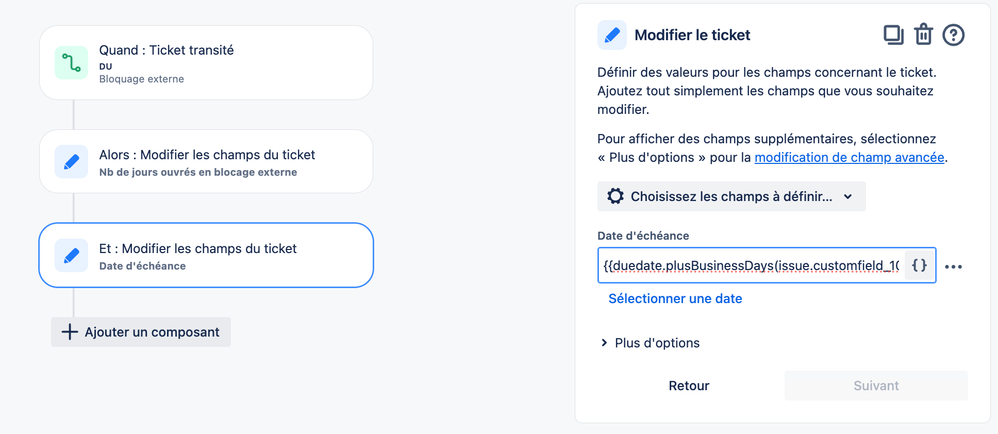The width and height of the screenshot is (998, 434).
Task: Select the 'Quand : Ticket transité' trigger card
Action: [206, 63]
